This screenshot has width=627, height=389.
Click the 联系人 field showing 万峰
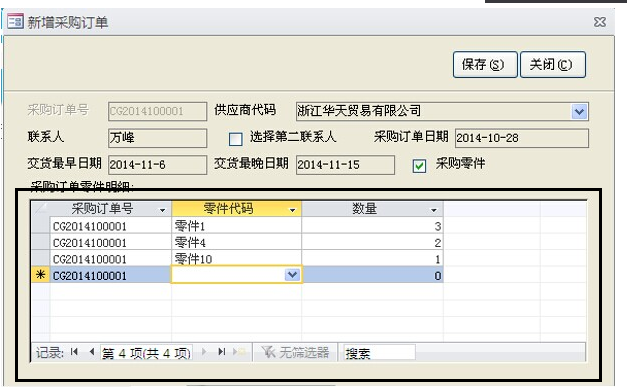[158, 138]
